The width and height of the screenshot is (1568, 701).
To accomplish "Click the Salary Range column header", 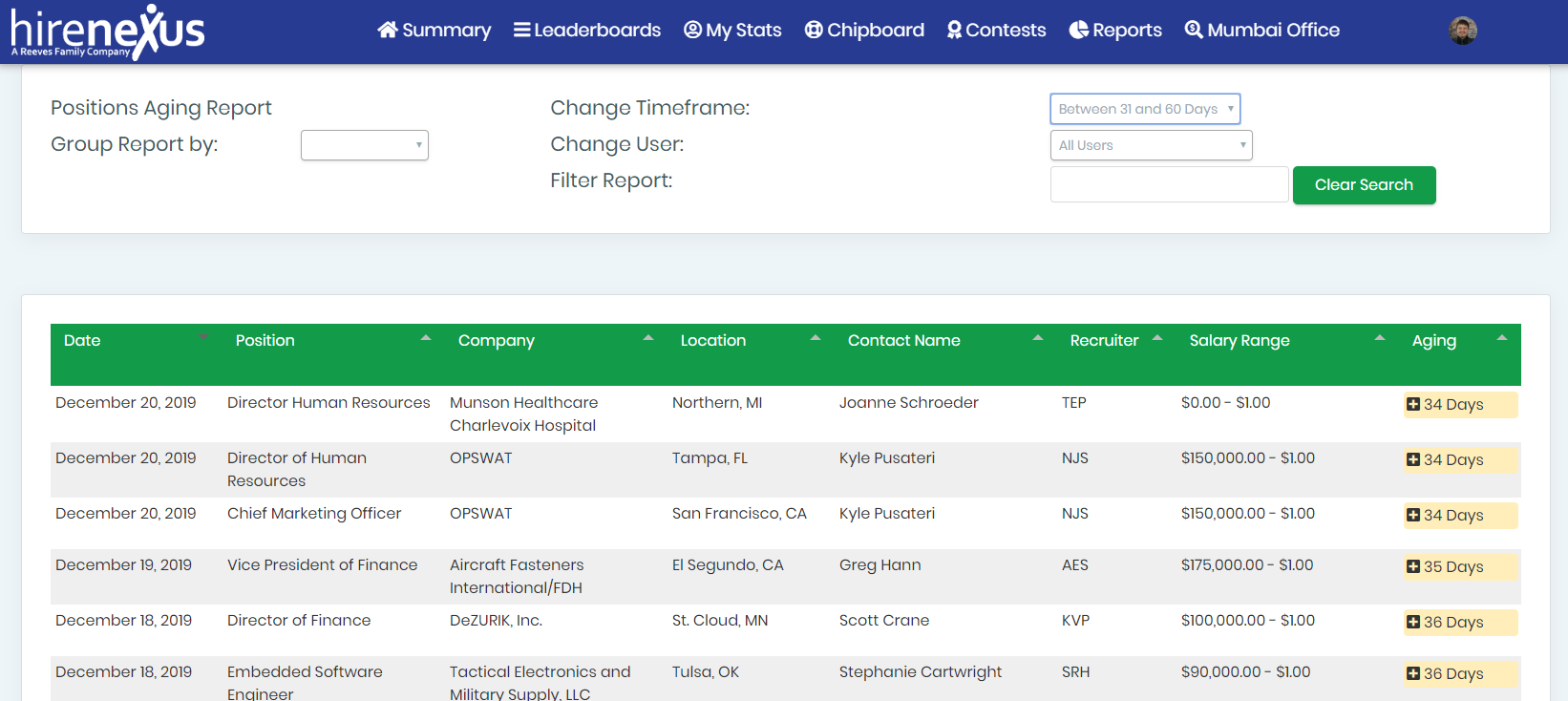I will point(1287,354).
